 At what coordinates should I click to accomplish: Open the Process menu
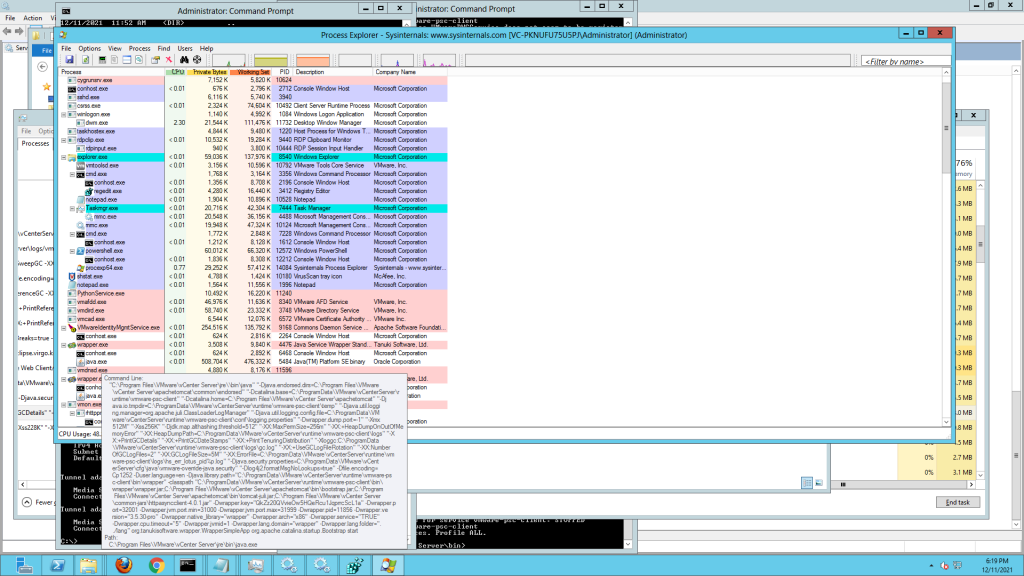(x=139, y=48)
